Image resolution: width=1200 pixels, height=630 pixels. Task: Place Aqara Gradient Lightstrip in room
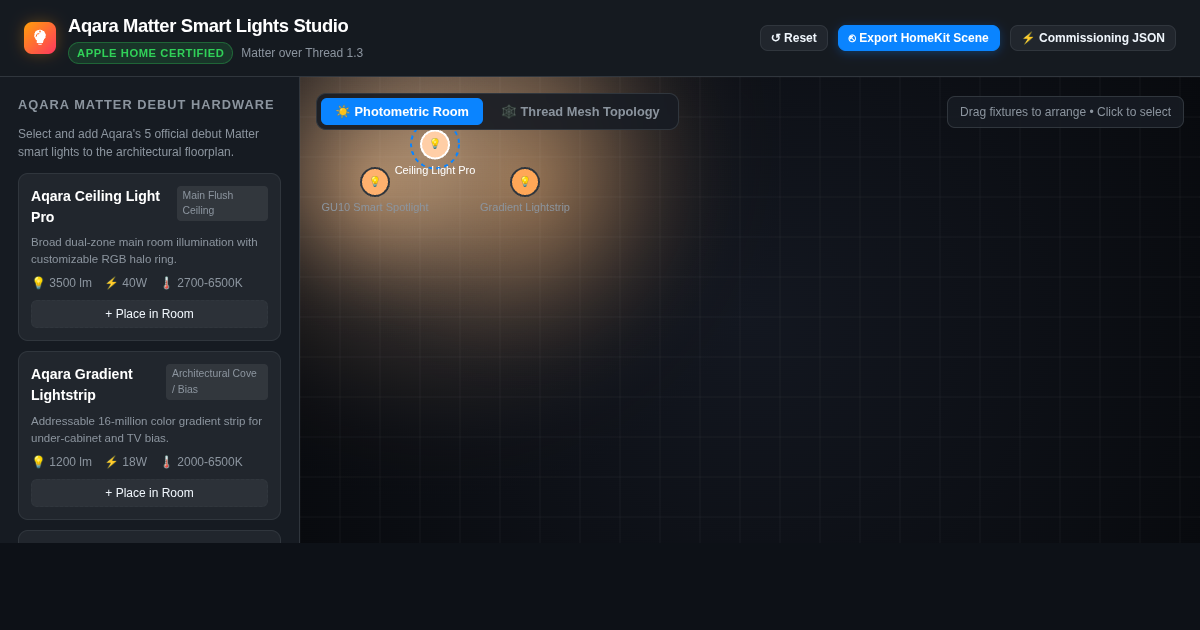[x=149, y=493]
